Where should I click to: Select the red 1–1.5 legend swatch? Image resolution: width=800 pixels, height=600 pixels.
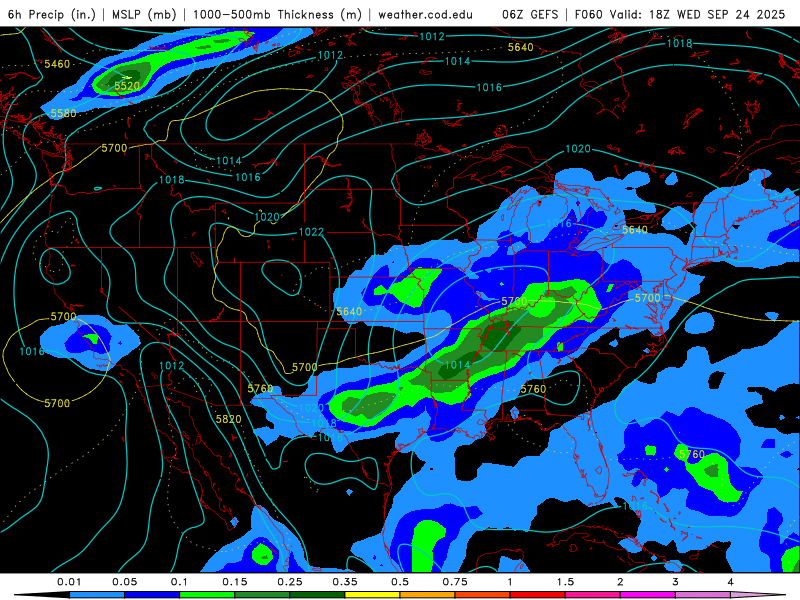pos(538,595)
